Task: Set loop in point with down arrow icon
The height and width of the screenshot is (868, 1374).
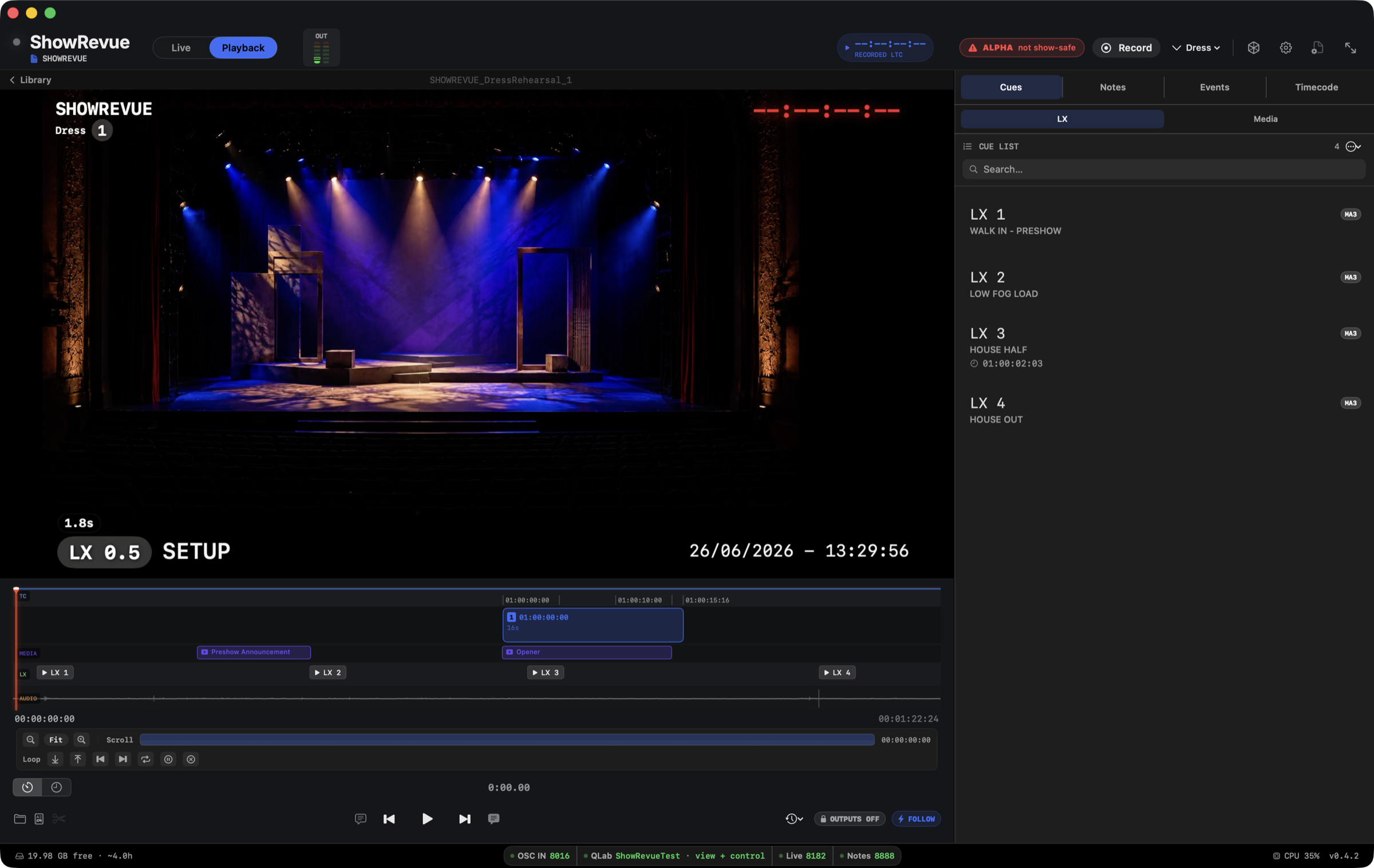Action: [x=55, y=759]
